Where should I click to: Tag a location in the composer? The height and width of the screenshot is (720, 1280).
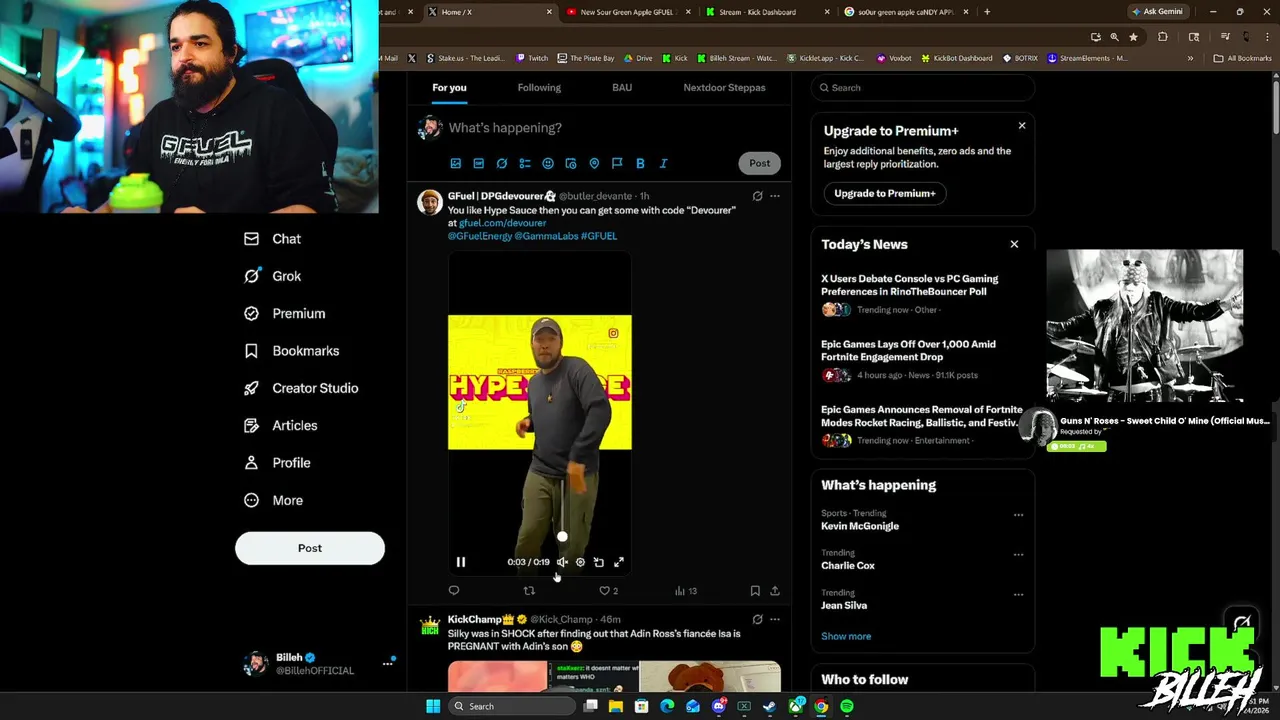point(594,163)
